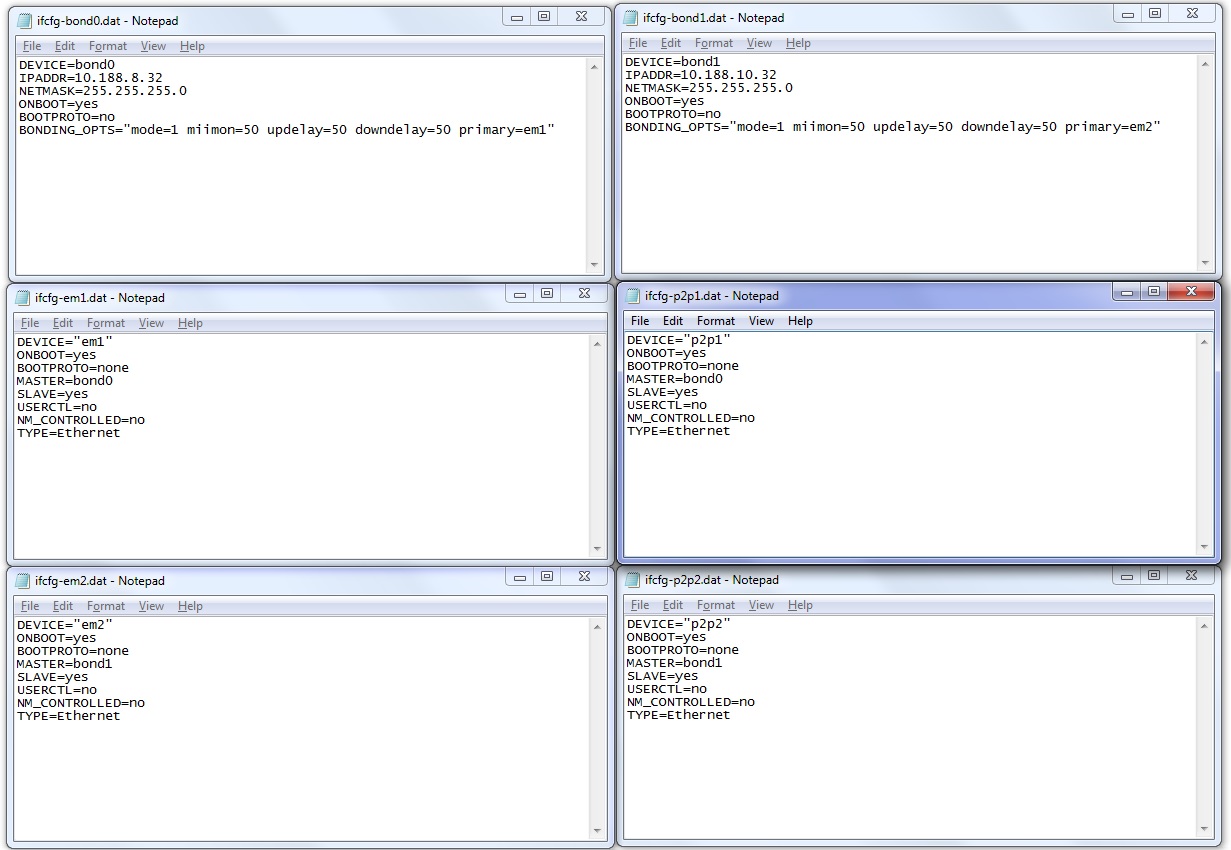Maximize the ifcfg-bond0.dat Notepad window
The height and width of the screenshot is (850, 1231).
(544, 17)
